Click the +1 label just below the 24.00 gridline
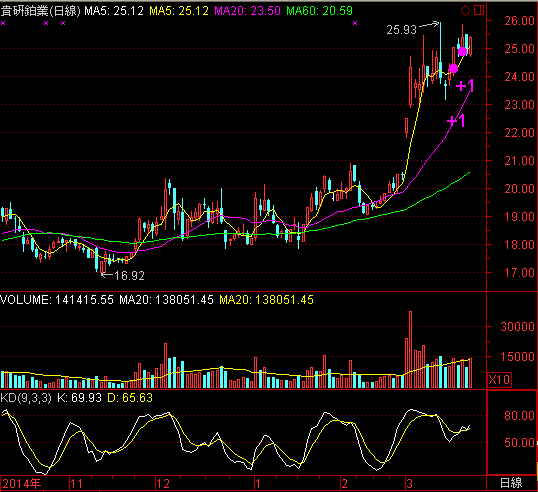538x492 pixels. click(465, 86)
